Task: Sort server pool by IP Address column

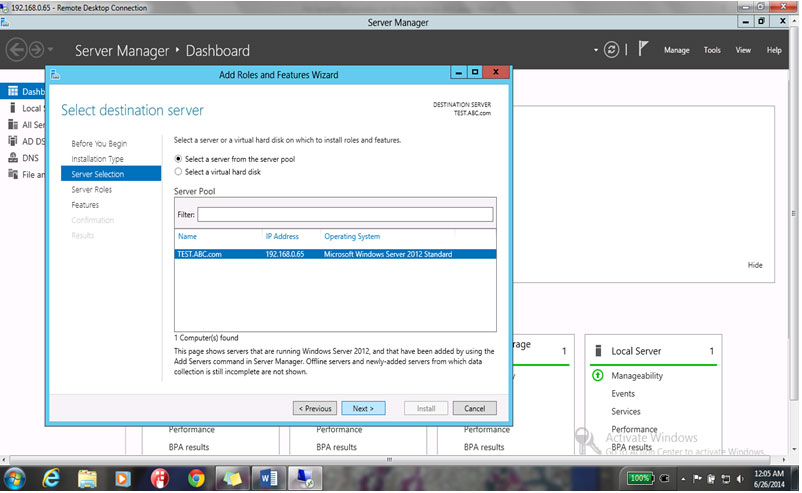Action: coord(282,236)
